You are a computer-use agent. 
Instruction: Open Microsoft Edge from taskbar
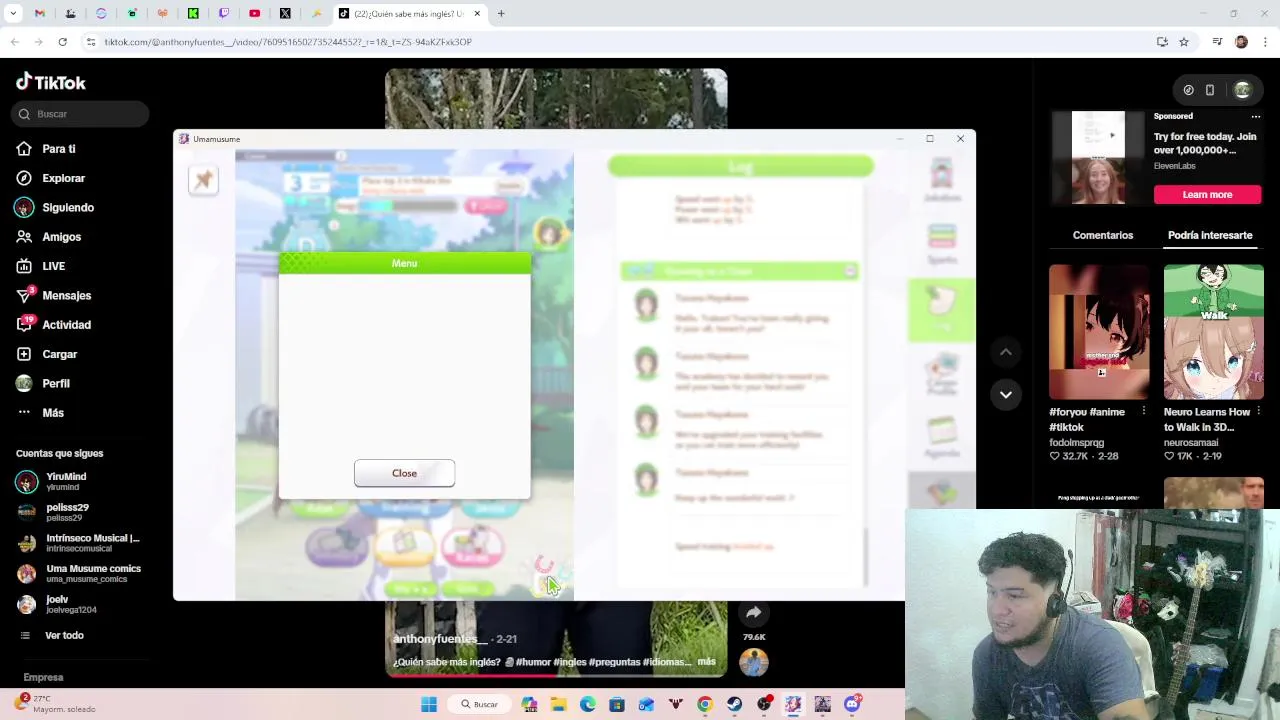click(x=588, y=704)
